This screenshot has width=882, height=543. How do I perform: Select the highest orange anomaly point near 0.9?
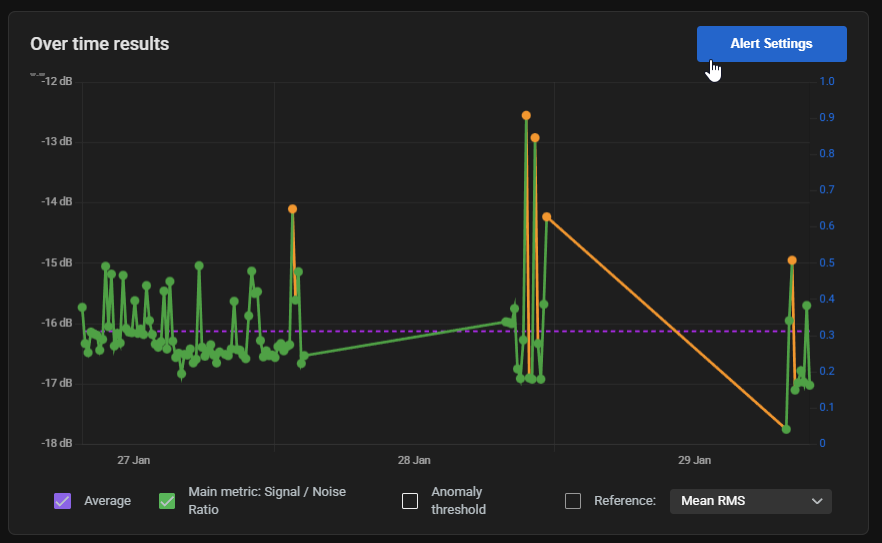point(526,116)
